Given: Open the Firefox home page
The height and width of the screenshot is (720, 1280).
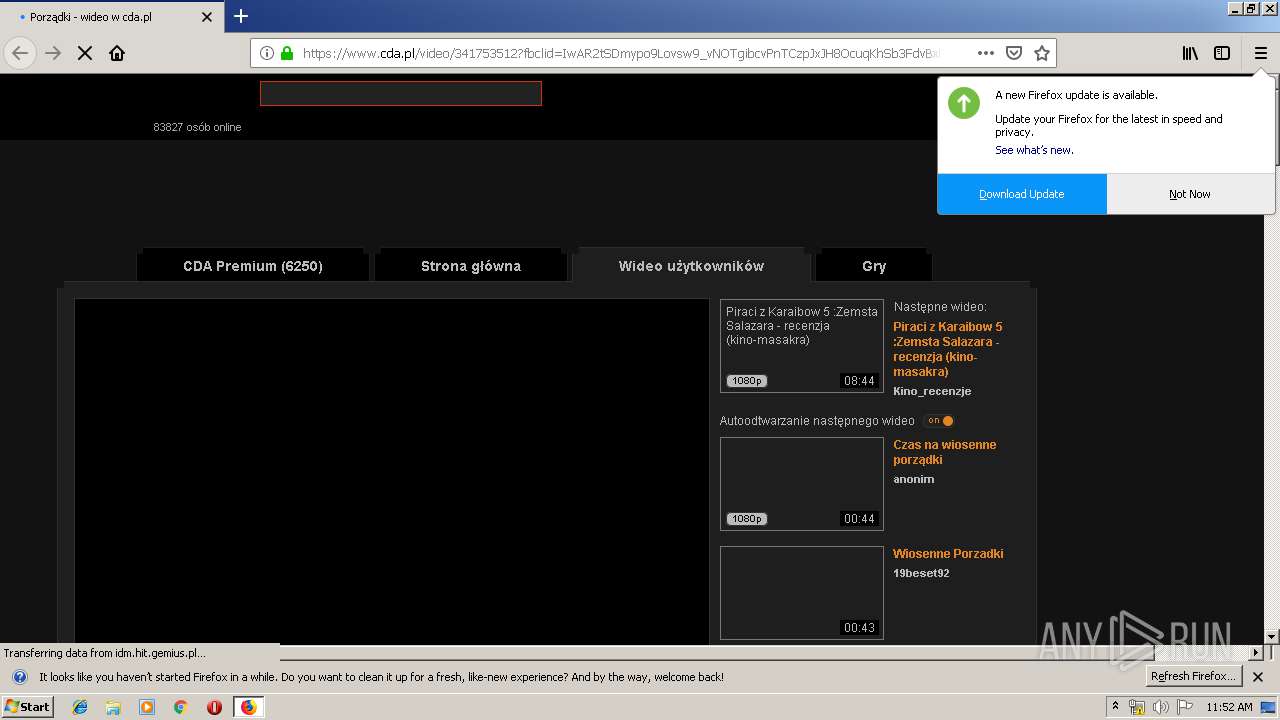Looking at the screenshot, I should tap(117, 53).
